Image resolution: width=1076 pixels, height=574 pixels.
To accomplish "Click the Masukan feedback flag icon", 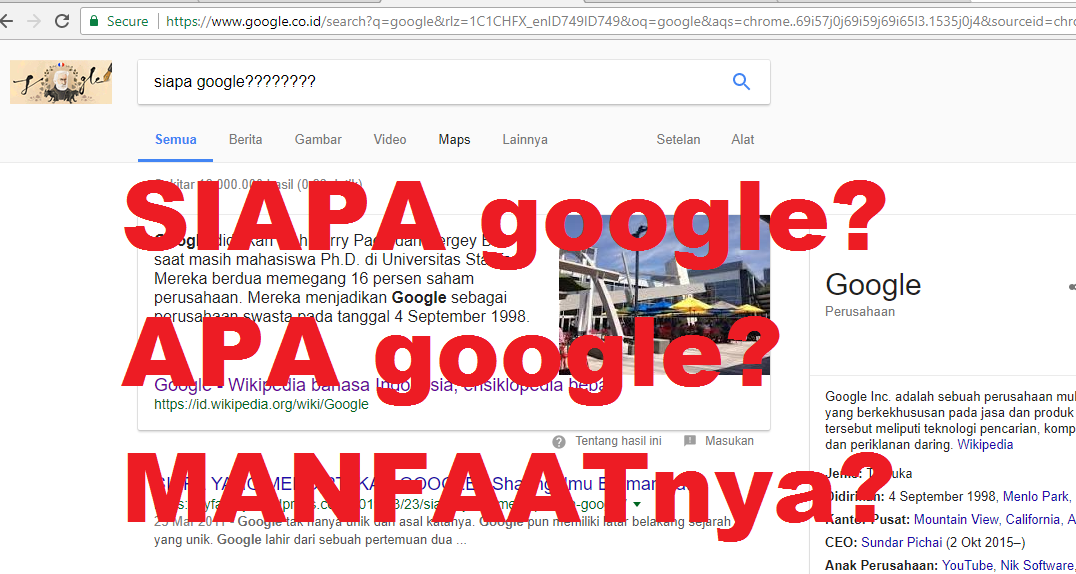I will [x=690, y=441].
